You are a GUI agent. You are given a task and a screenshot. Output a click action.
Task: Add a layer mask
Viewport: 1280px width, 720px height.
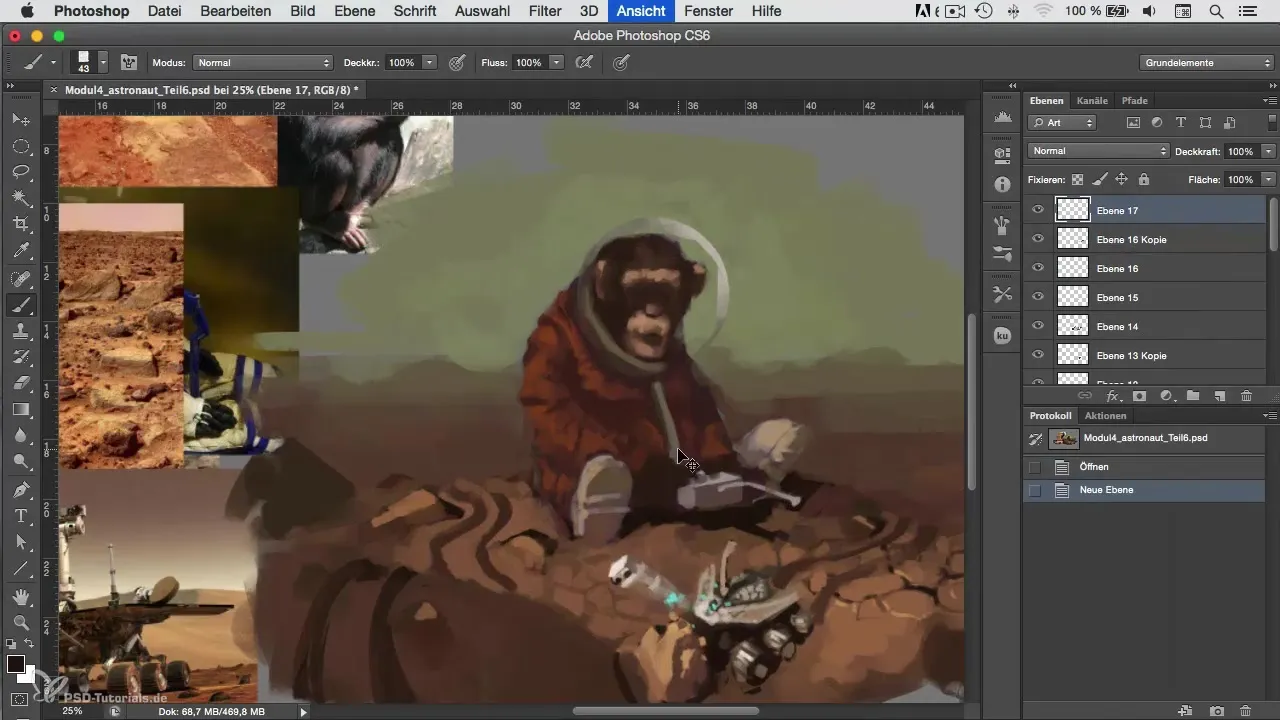click(1139, 396)
